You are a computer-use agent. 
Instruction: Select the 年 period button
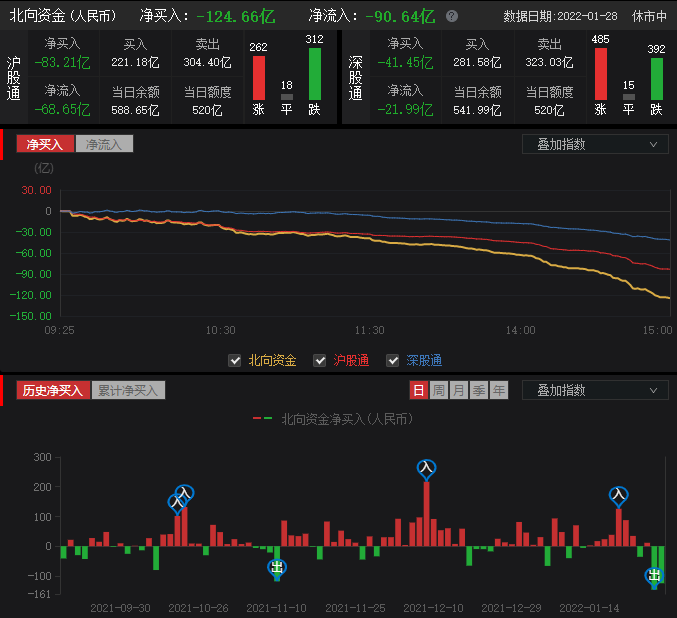(498, 390)
